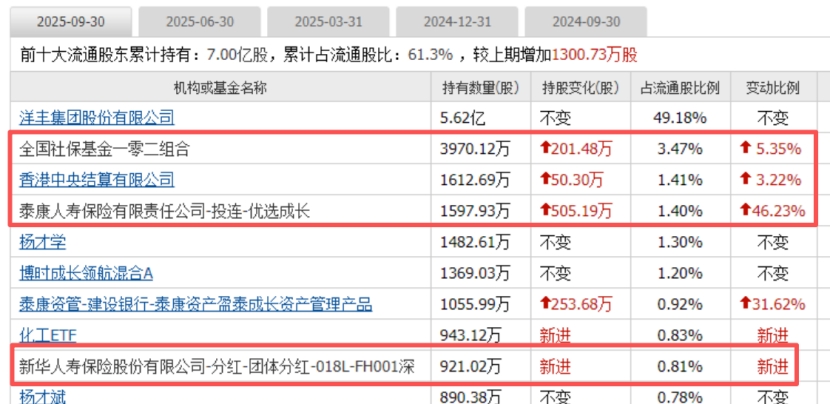Click the 1.40% share ratio

pyautogui.click(x=680, y=211)
